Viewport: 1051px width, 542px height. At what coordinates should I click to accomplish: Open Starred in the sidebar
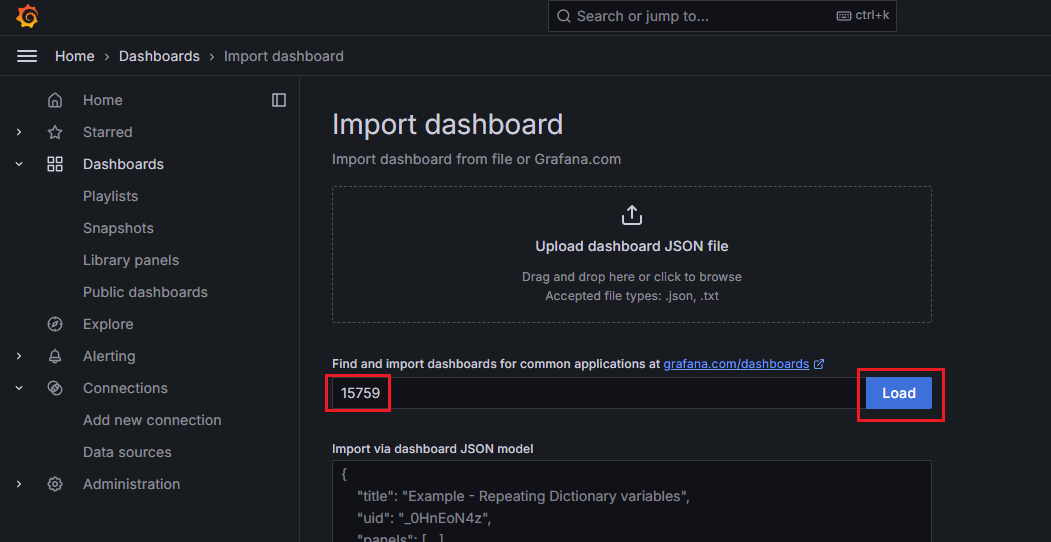(107, 132)
